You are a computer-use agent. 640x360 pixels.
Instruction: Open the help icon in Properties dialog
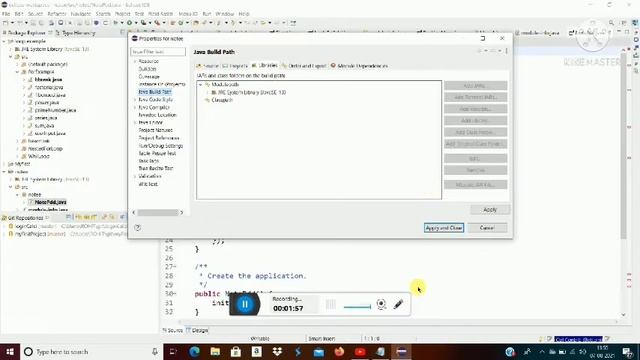coord(138,228)
